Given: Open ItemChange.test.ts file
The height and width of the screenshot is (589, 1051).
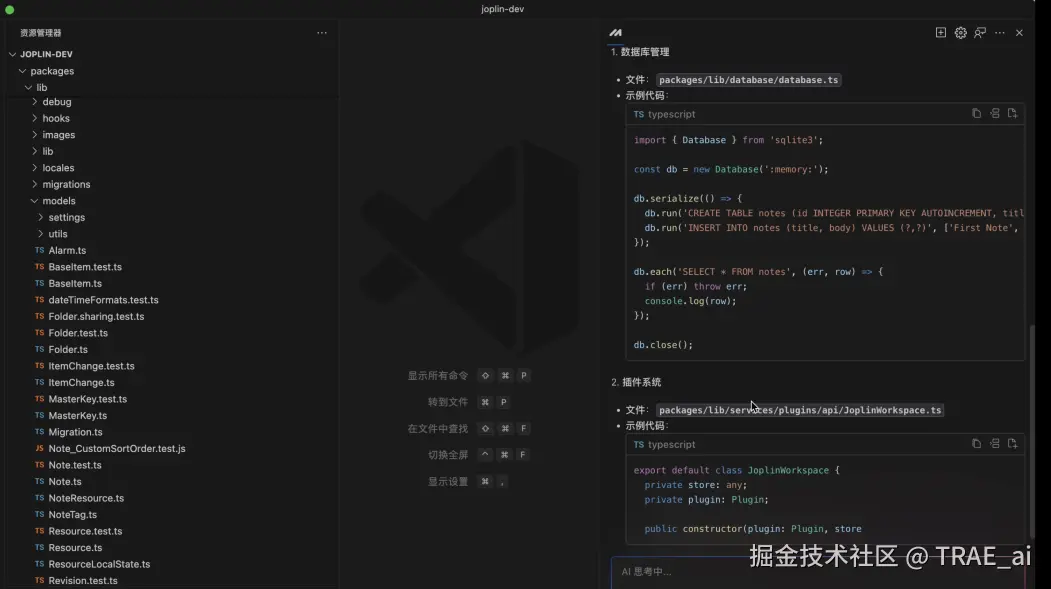Looking at the screenshot, I should [x=91, y=366].
